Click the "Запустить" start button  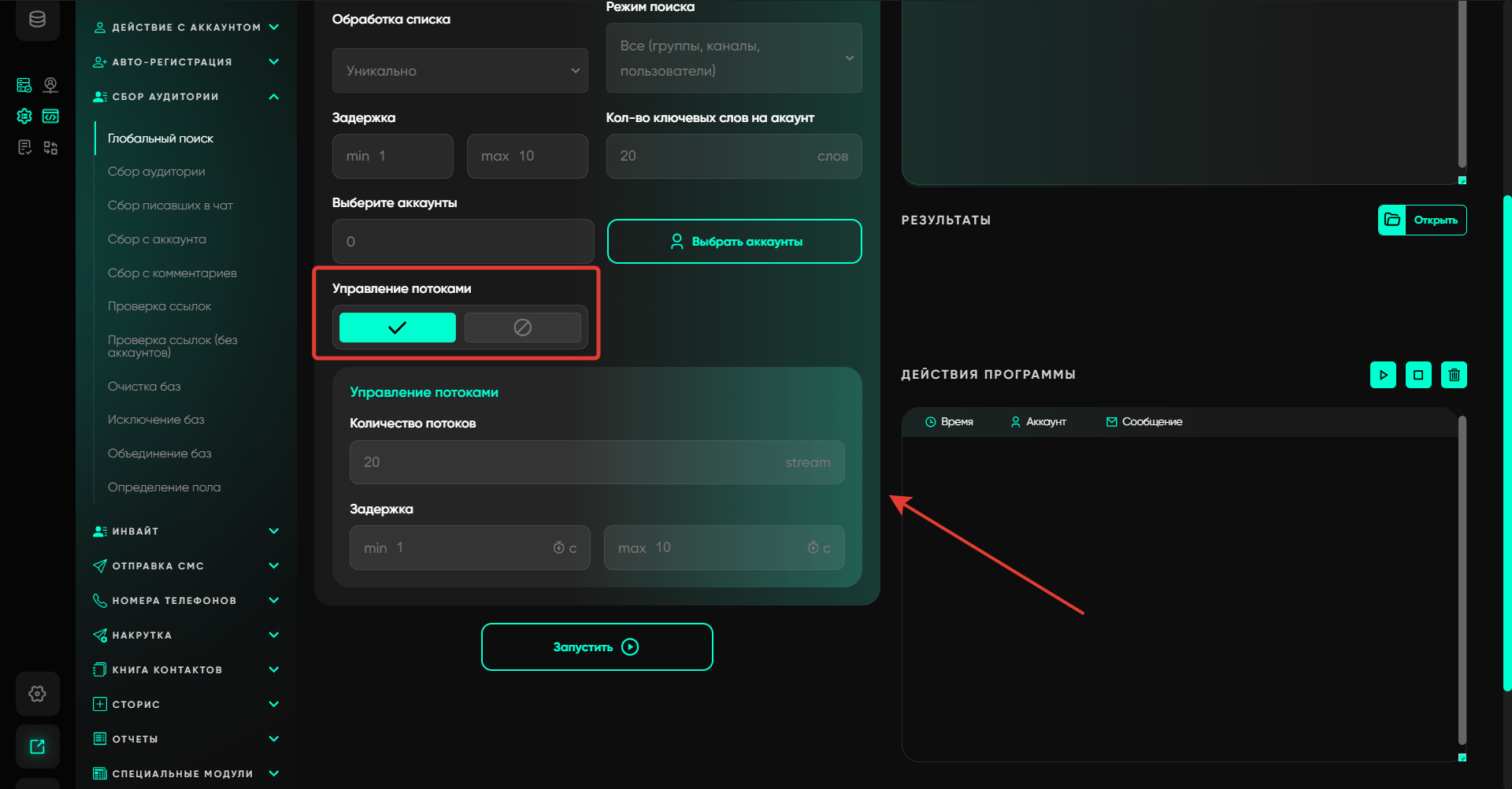(597, 647)
